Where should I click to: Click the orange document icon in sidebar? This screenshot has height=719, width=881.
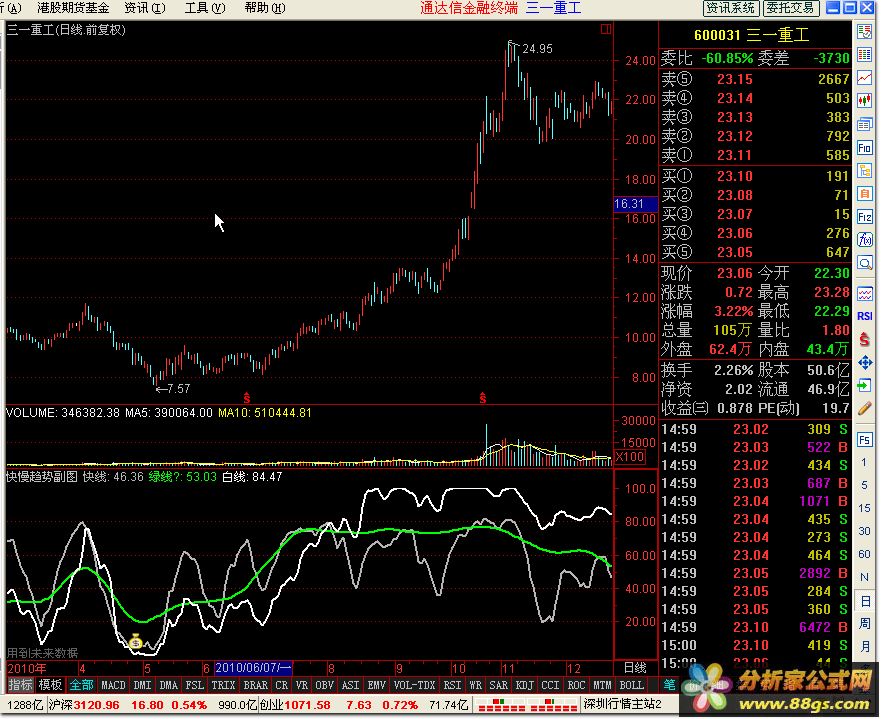coord(865,194)
